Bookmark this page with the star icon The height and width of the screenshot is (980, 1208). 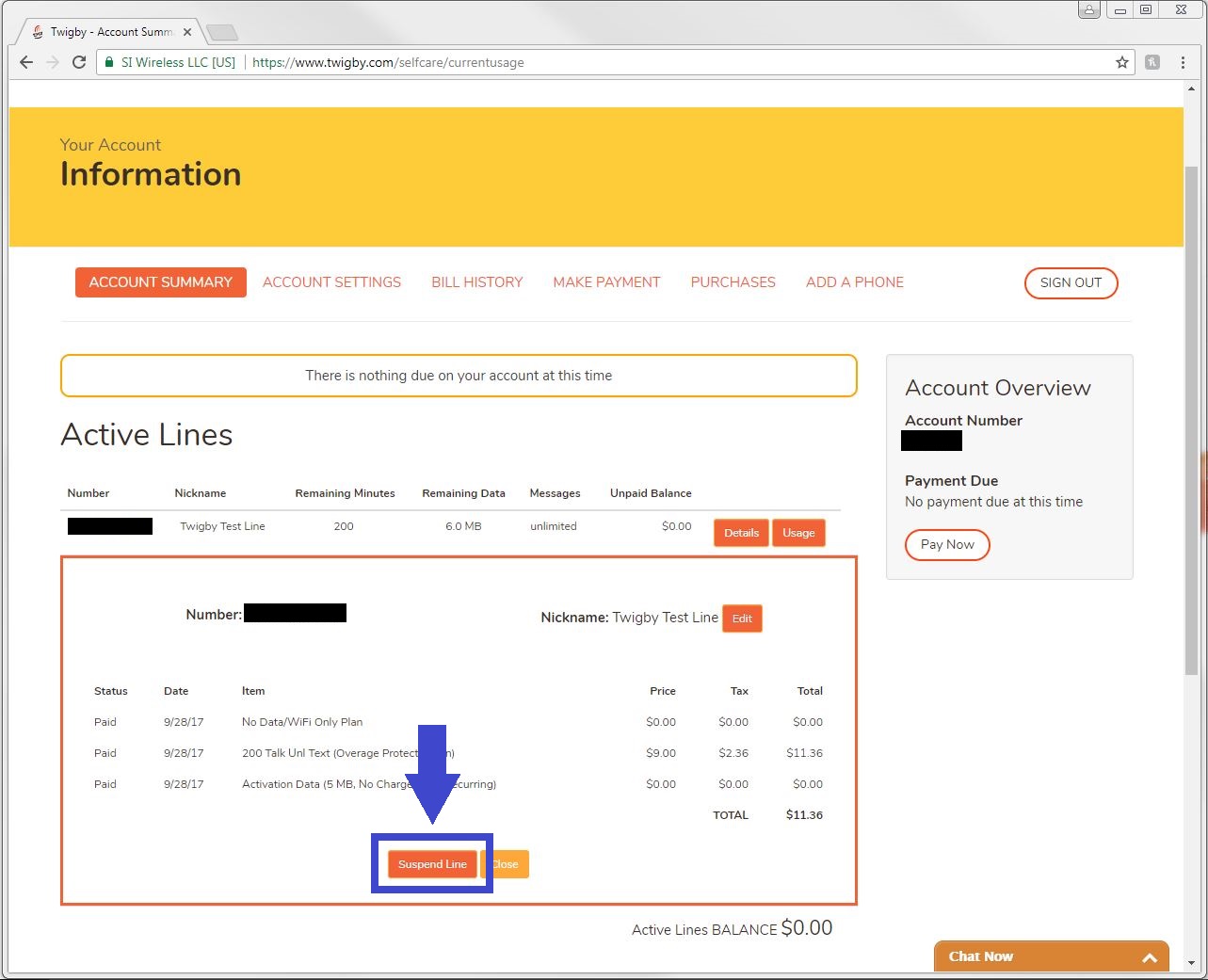1121,62
